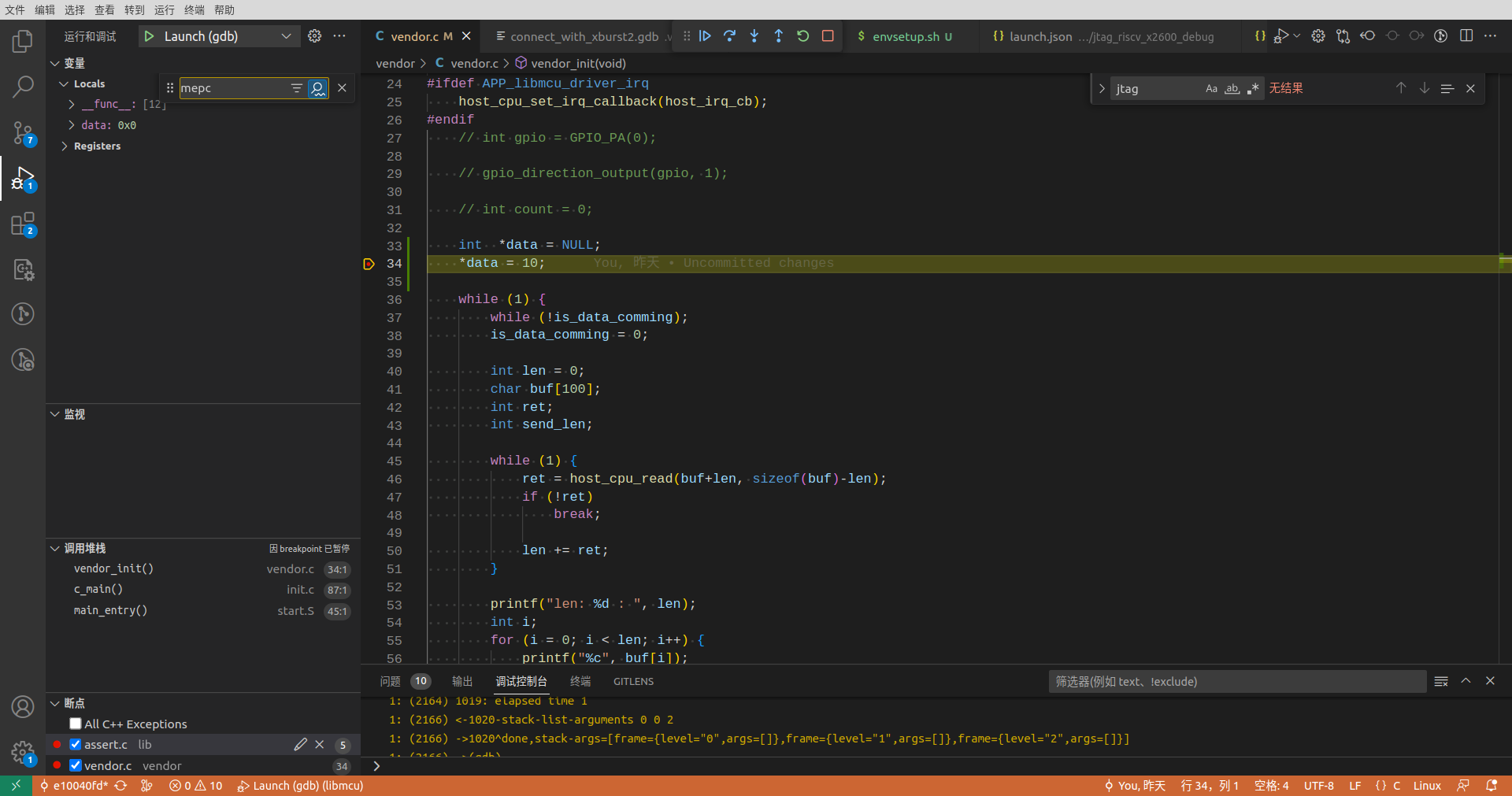Viewport: 1512px width, 796px height.
Task: Step over in the debug toolbar
Action: 730,36
